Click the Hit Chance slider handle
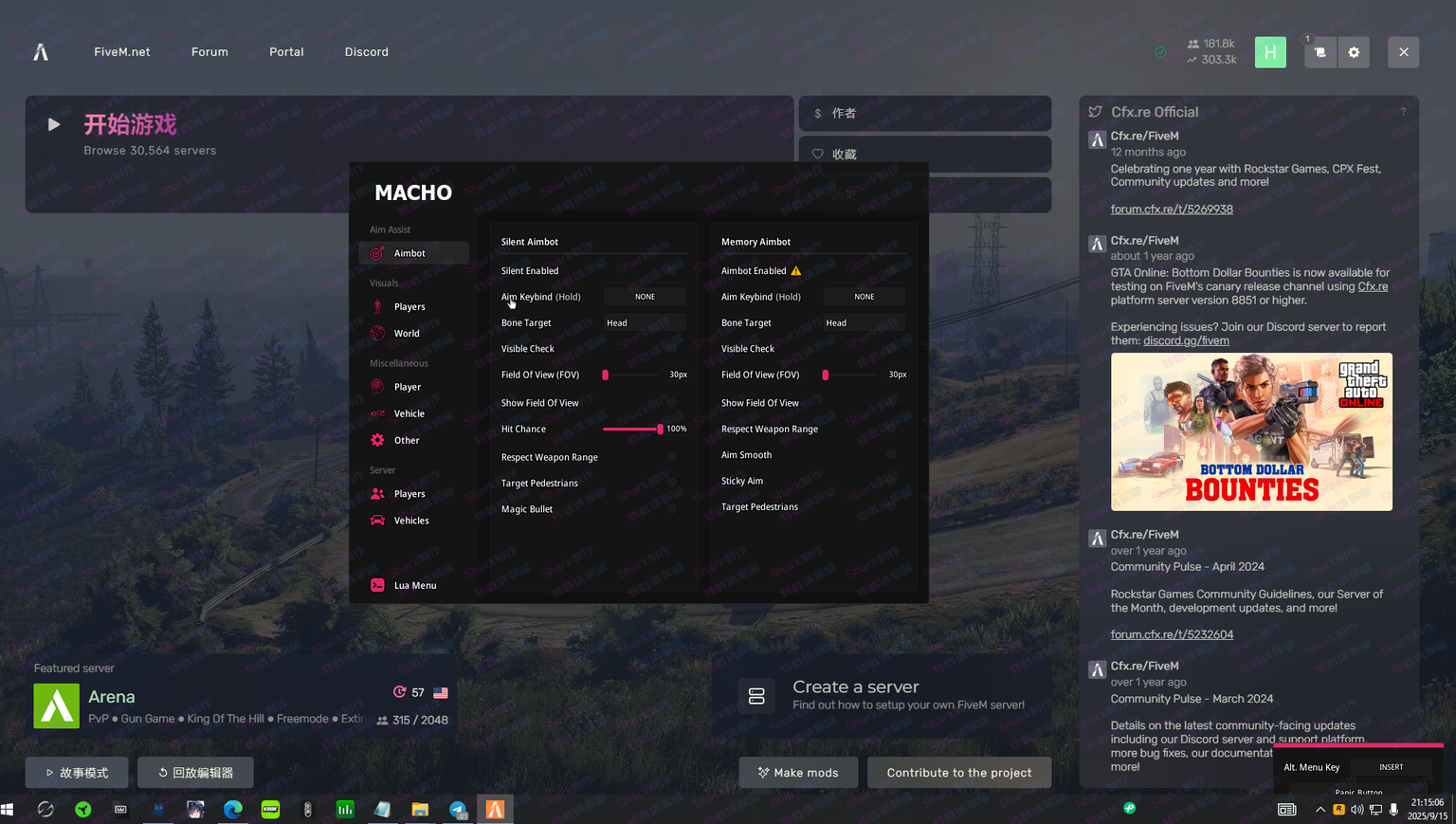The height and width of the screenshot is (824, 1456). pyautogui.click(x=660, y=430)
